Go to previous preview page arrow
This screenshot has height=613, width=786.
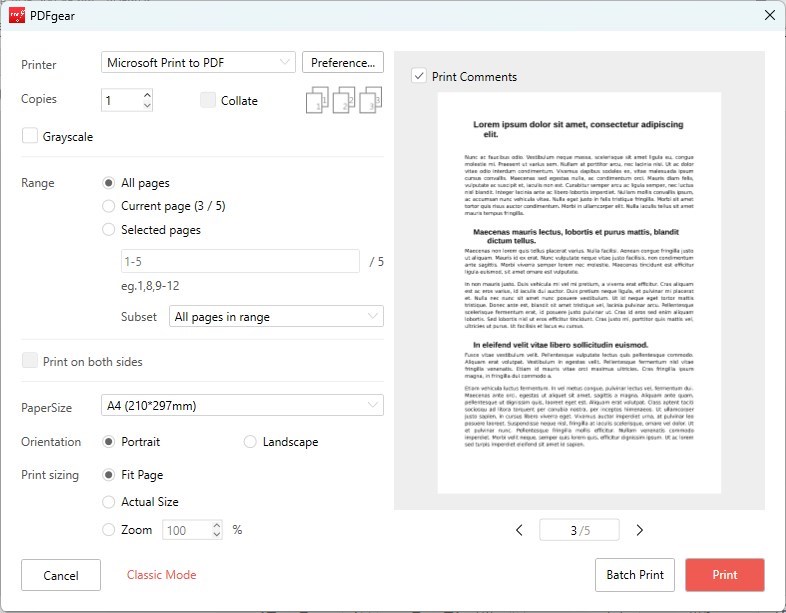point(519,530)
